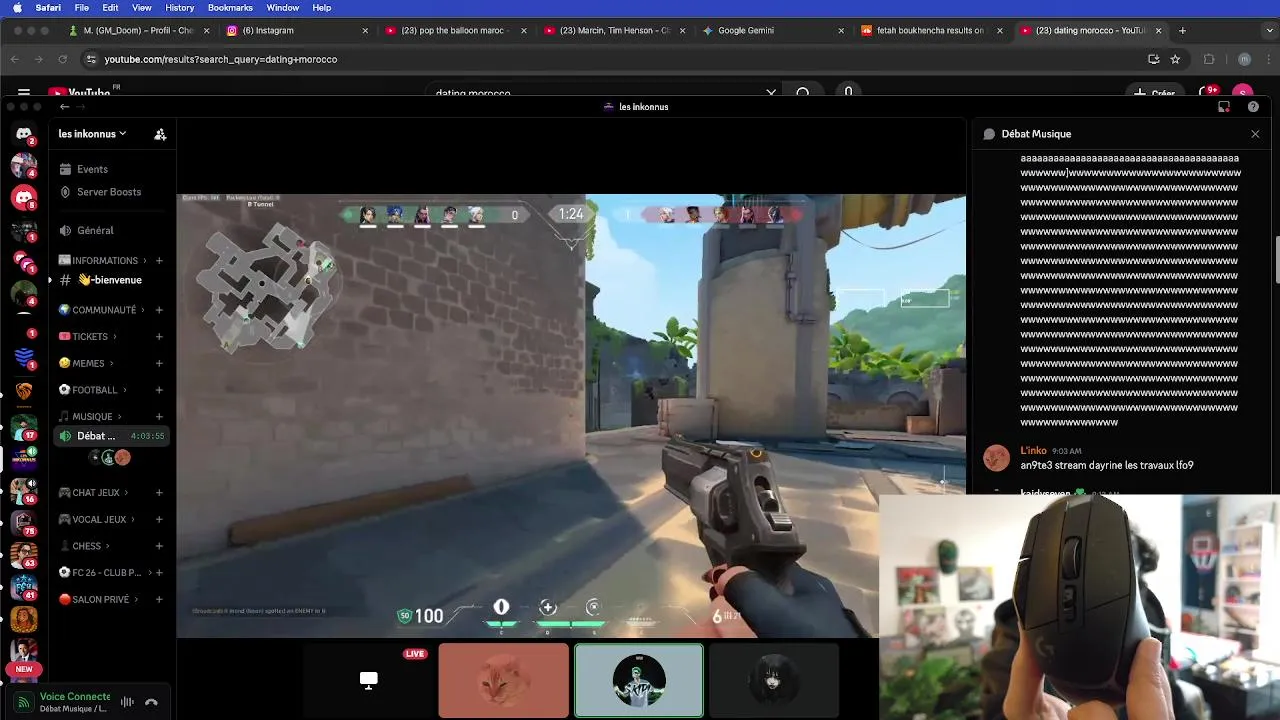Expand the INFORMATIONS category
1280x720 pixels.
pos(103,261)
